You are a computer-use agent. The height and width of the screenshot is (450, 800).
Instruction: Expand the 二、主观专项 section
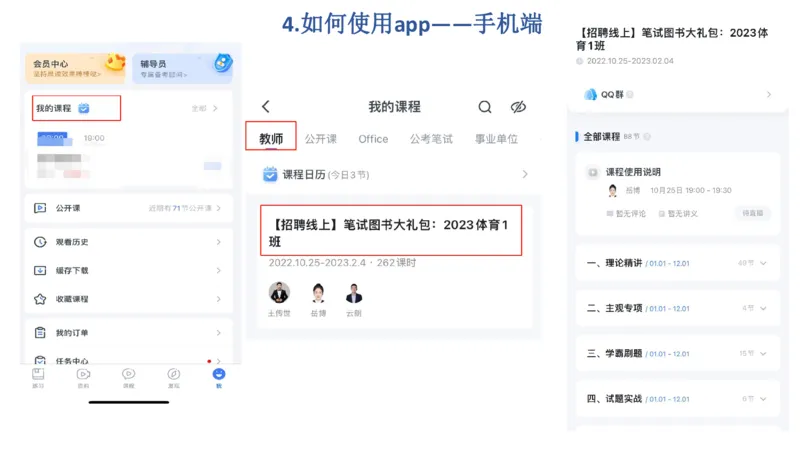click(678, 308)
